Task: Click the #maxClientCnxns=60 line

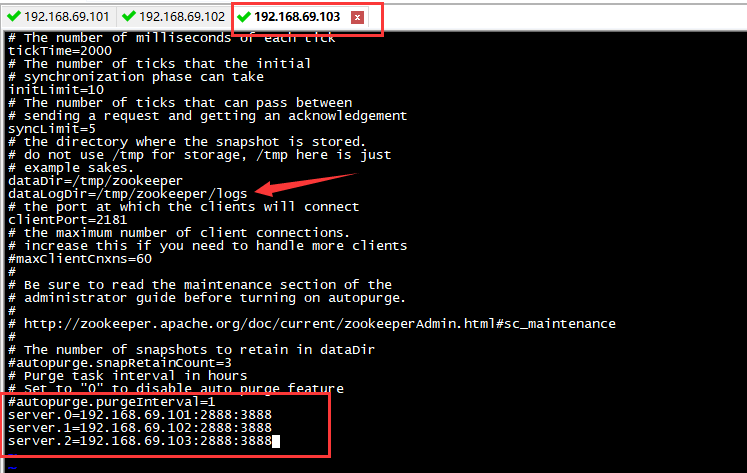Action: click(x=80, y=259)
